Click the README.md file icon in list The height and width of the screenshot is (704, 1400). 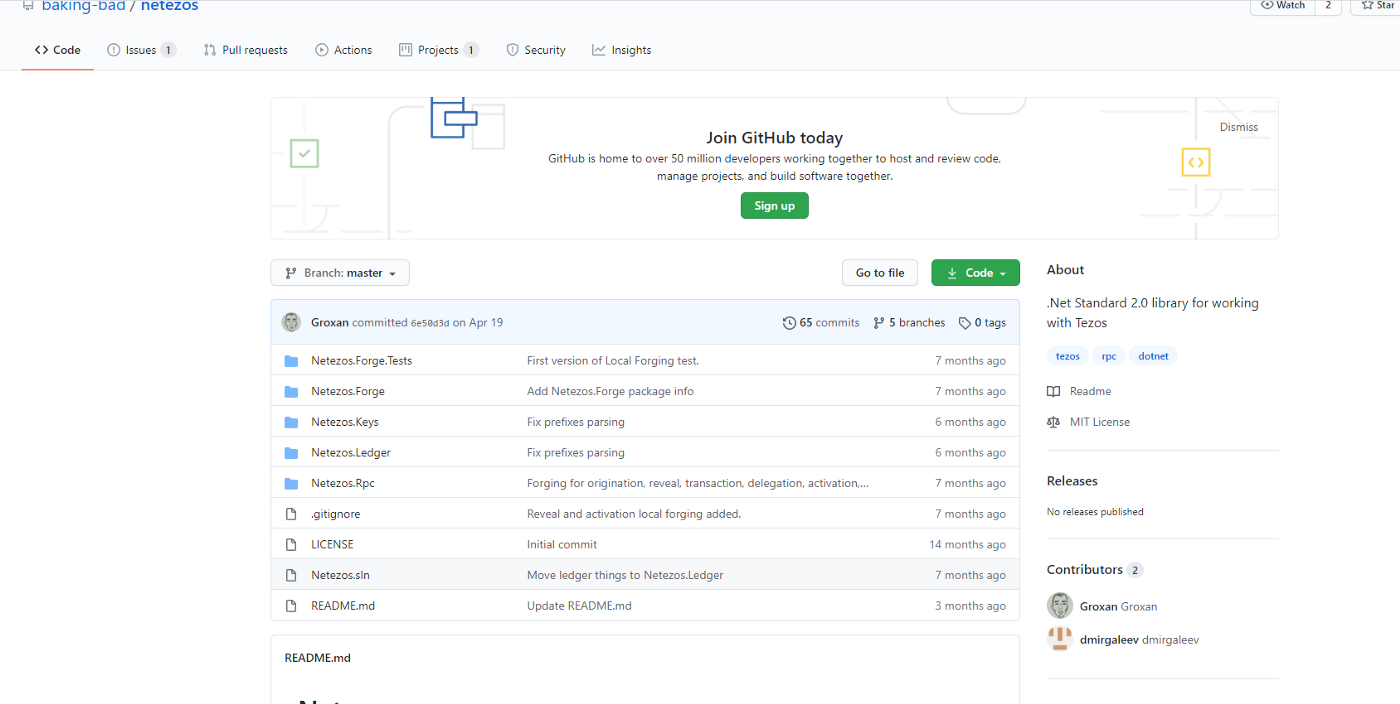[291, 606]
